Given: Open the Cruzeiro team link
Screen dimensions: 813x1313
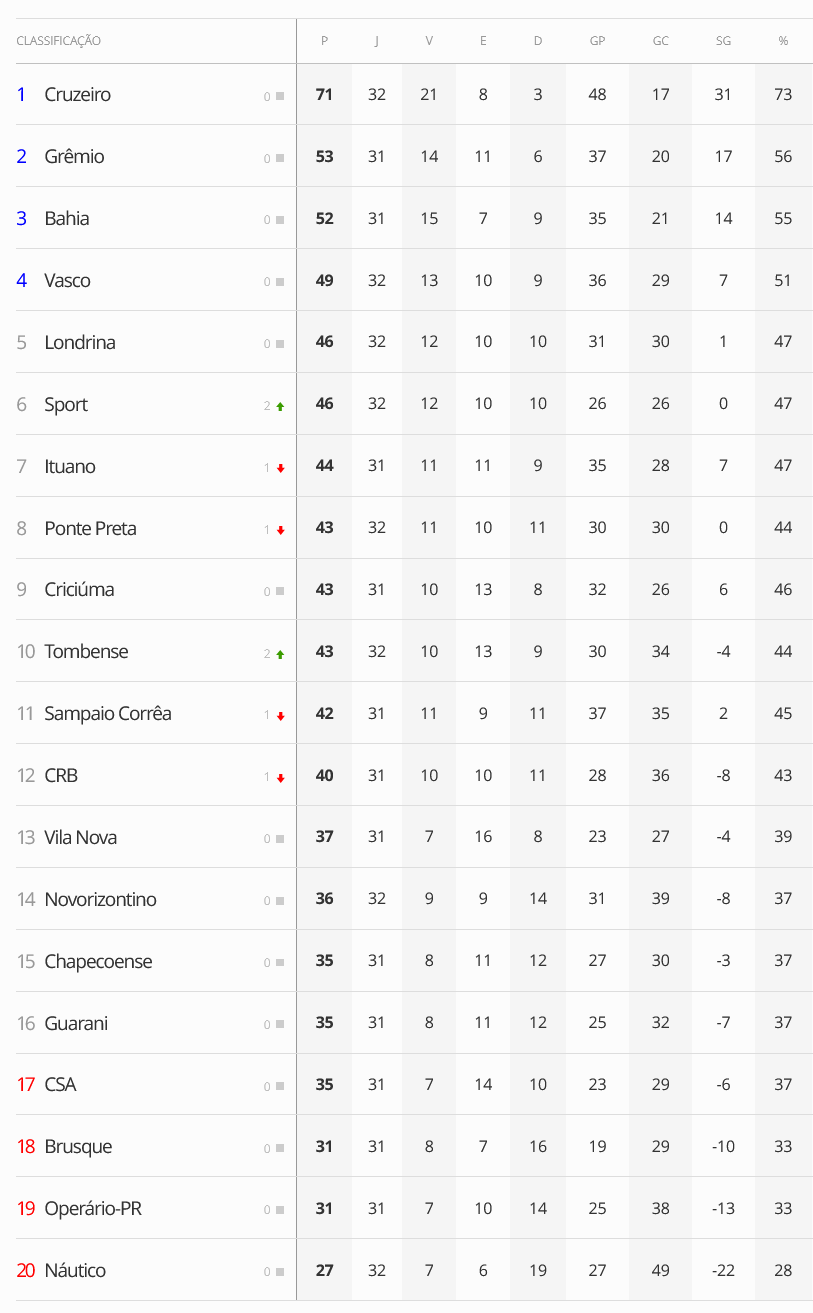Looking at the screenshot, I should (x=77, y=95).
